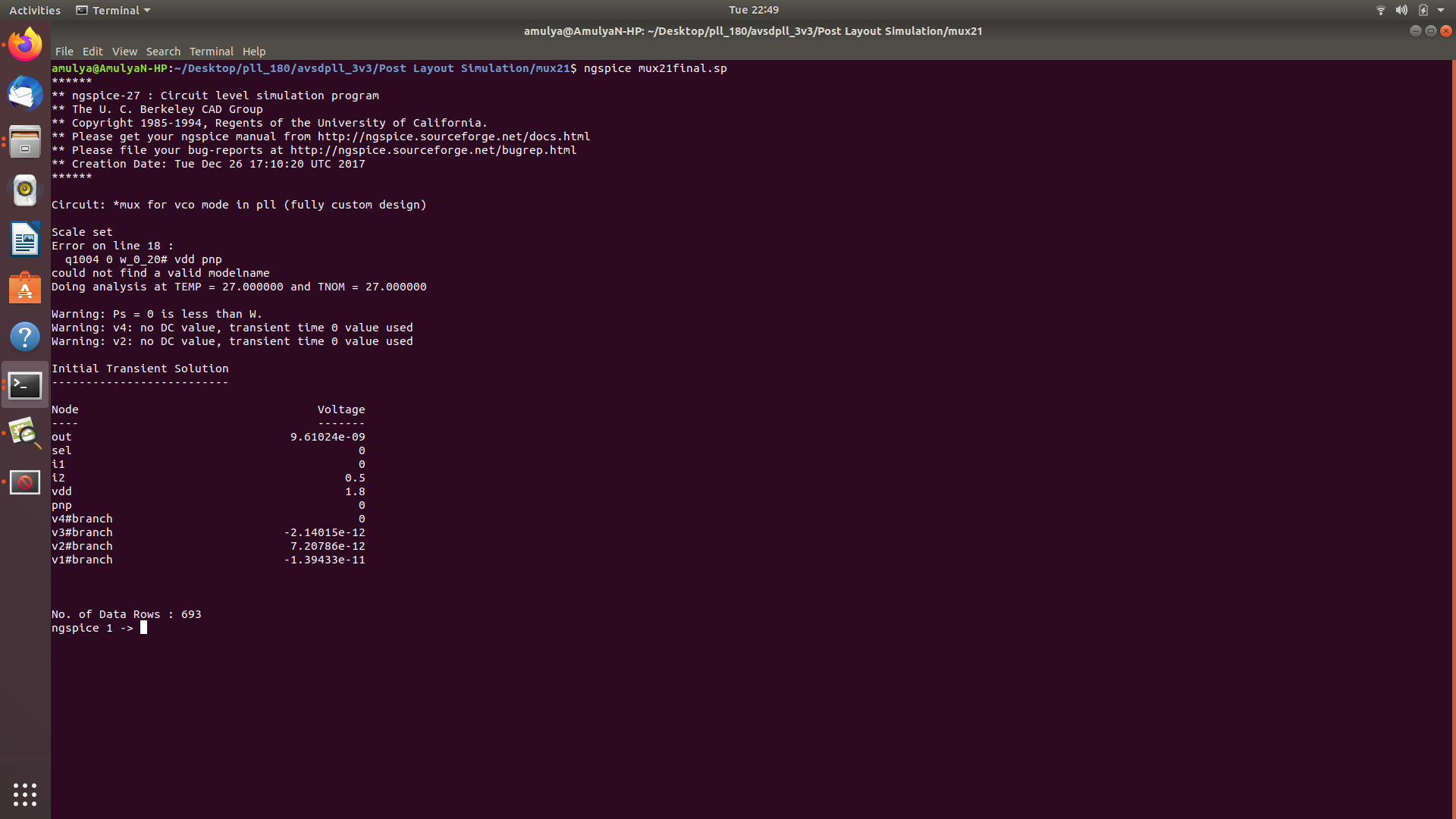Open the Search menu
Image resolution: width=1456 pixels, height=819 pixels.
[163, 51]
